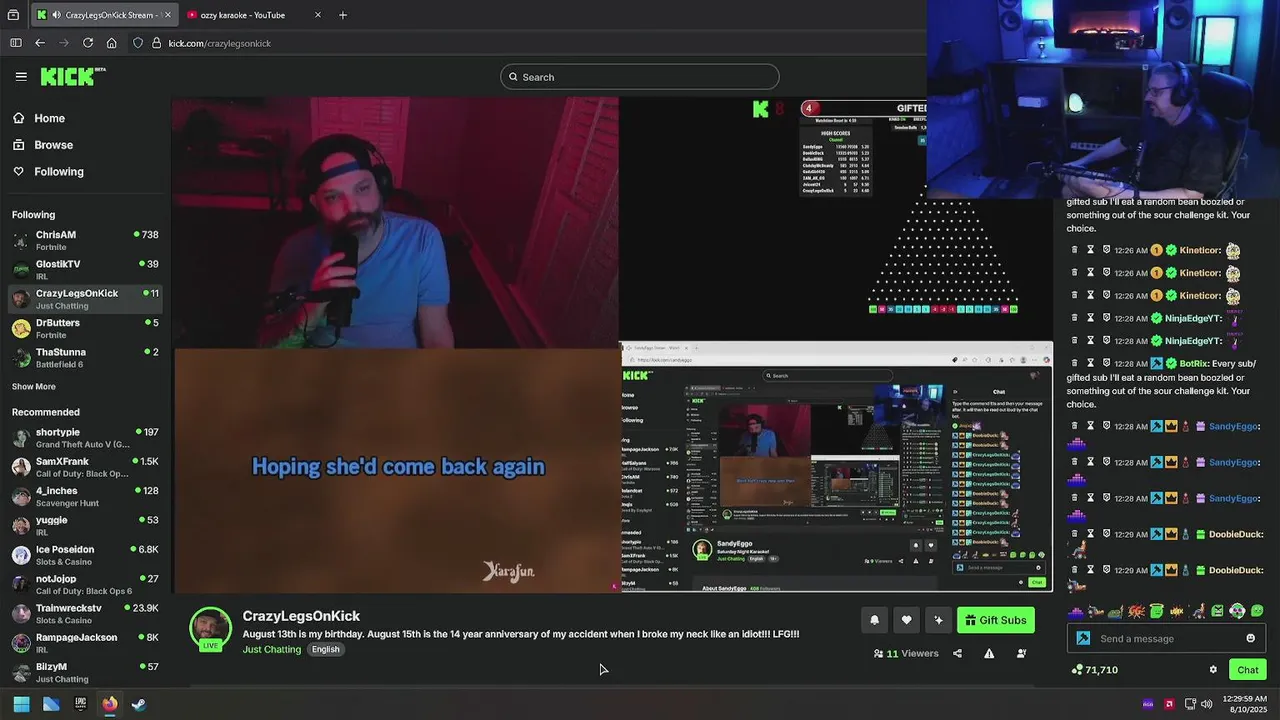Image resolution: width=1280 pixels, height=720 pixels.
Task: Open ThaStunna channel in sidebar
Action: coord(85,357)
